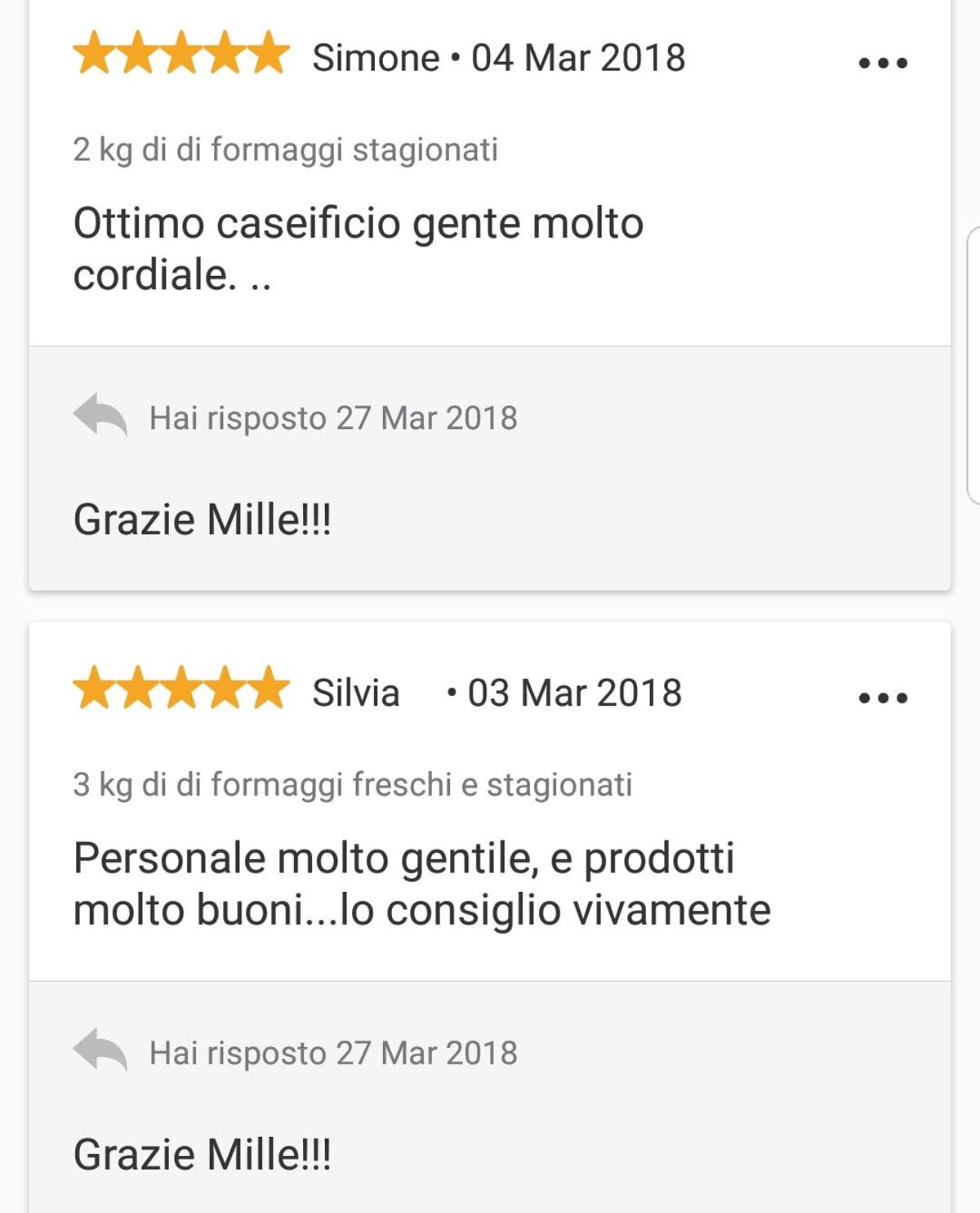Image resolution: width=980 pixels, height=1213 pixels.
Task: Click the third star of Simone's rating
Action: pyautogui.click(x=181, y=54)
